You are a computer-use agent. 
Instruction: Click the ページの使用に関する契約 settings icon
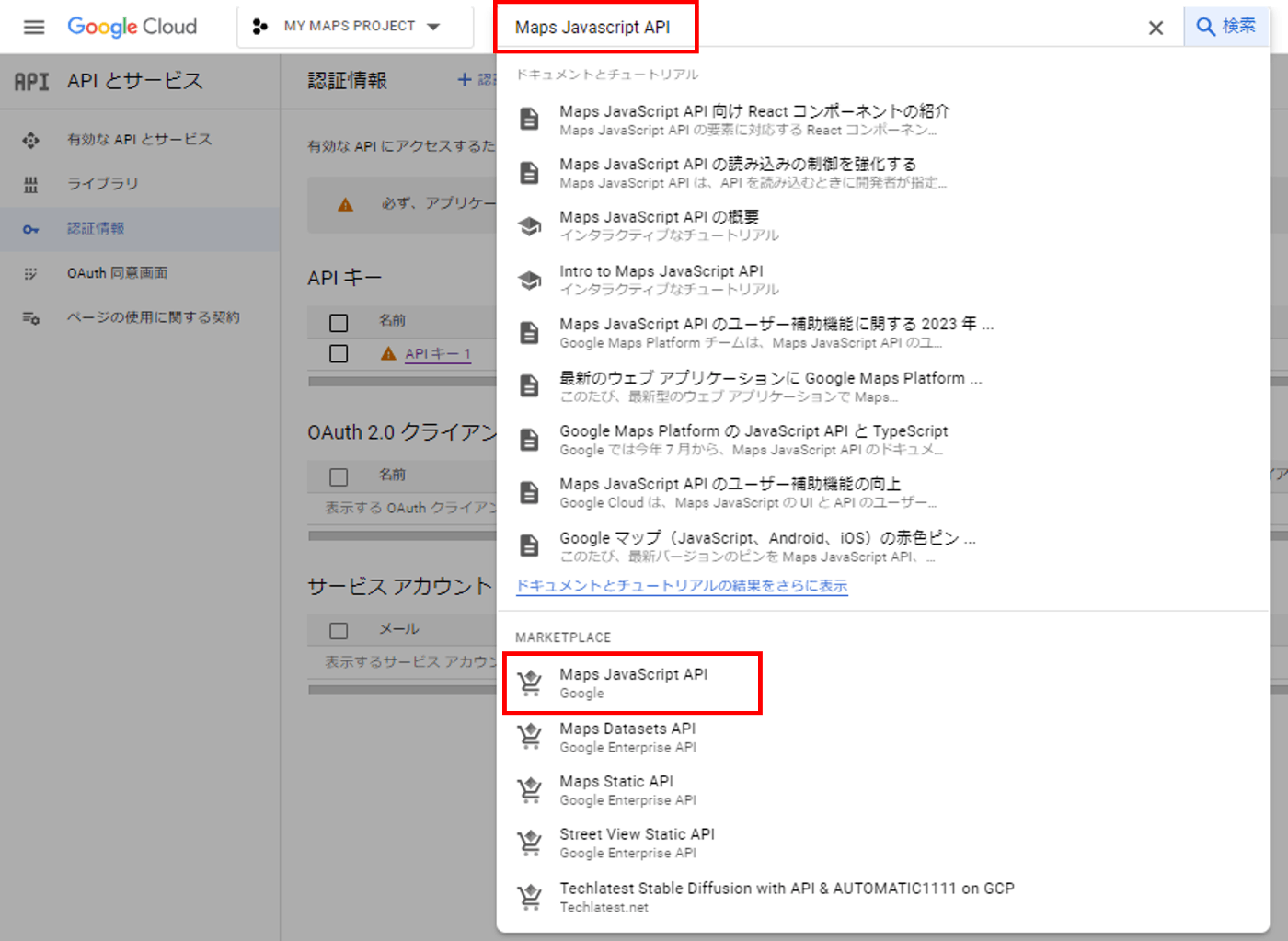pos(31,318)
